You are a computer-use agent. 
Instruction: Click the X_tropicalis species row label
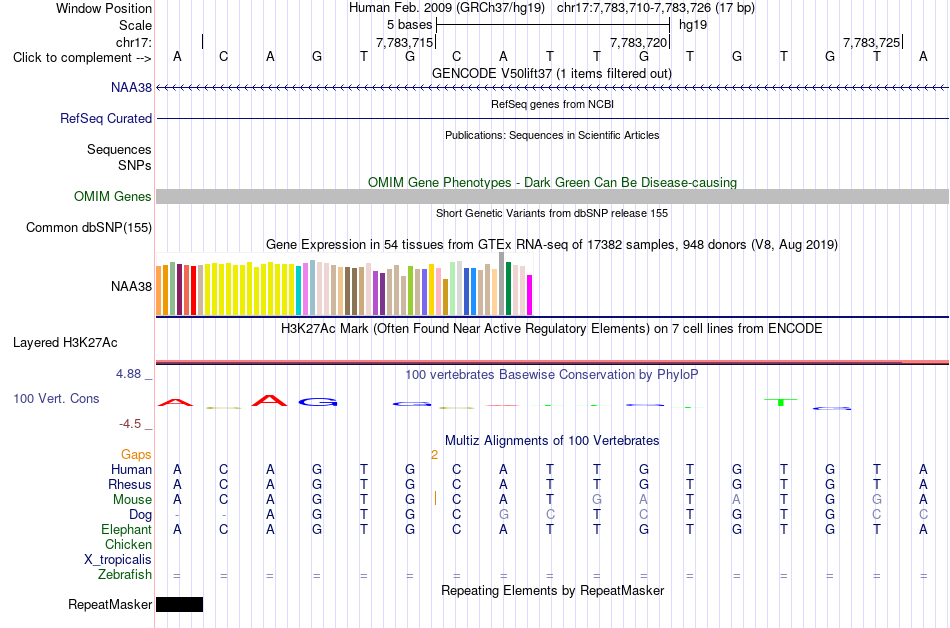pyautogui.click(x=118, y=560)
